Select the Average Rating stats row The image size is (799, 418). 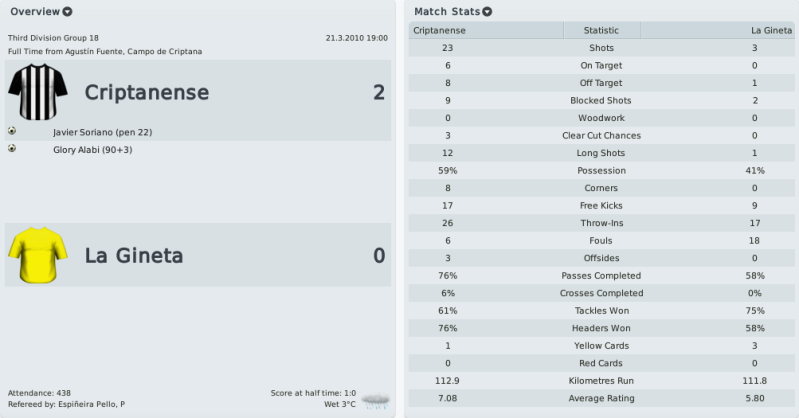[x=601, y=398]
